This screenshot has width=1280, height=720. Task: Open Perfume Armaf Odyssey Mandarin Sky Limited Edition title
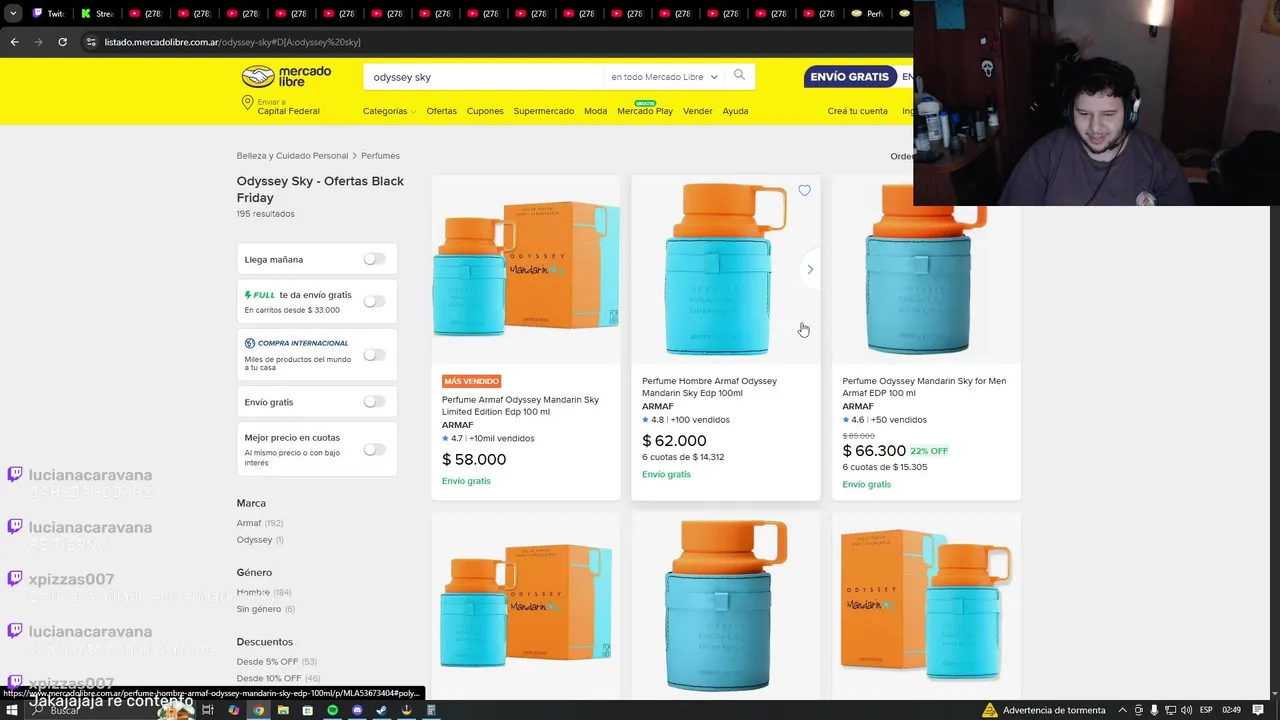click(x=520, y=406)
